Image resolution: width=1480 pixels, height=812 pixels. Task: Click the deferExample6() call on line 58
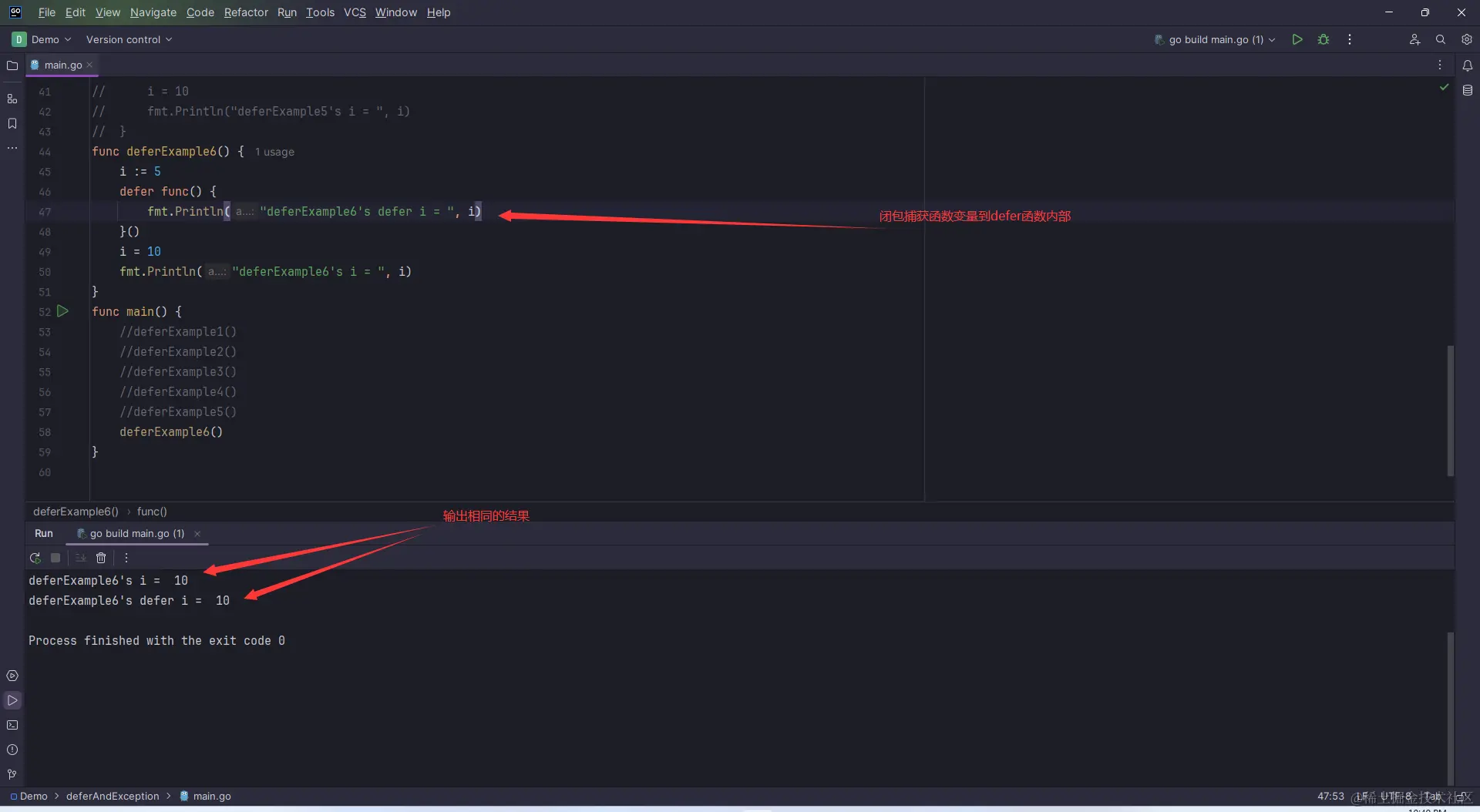point(171,431)
